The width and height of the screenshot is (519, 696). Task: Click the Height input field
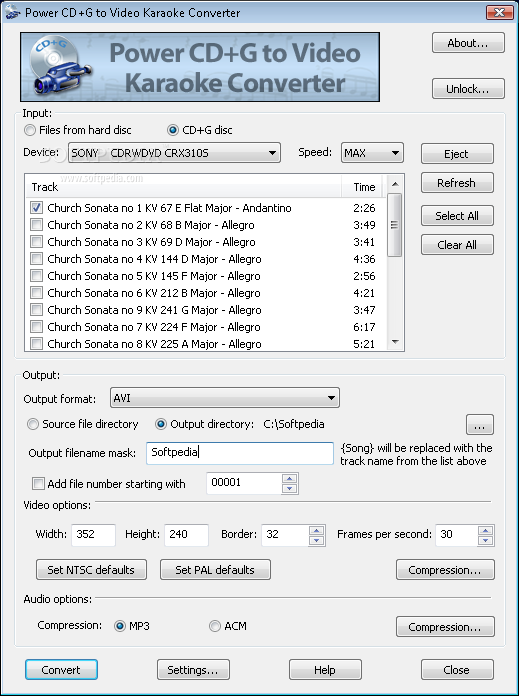point(186,534)
